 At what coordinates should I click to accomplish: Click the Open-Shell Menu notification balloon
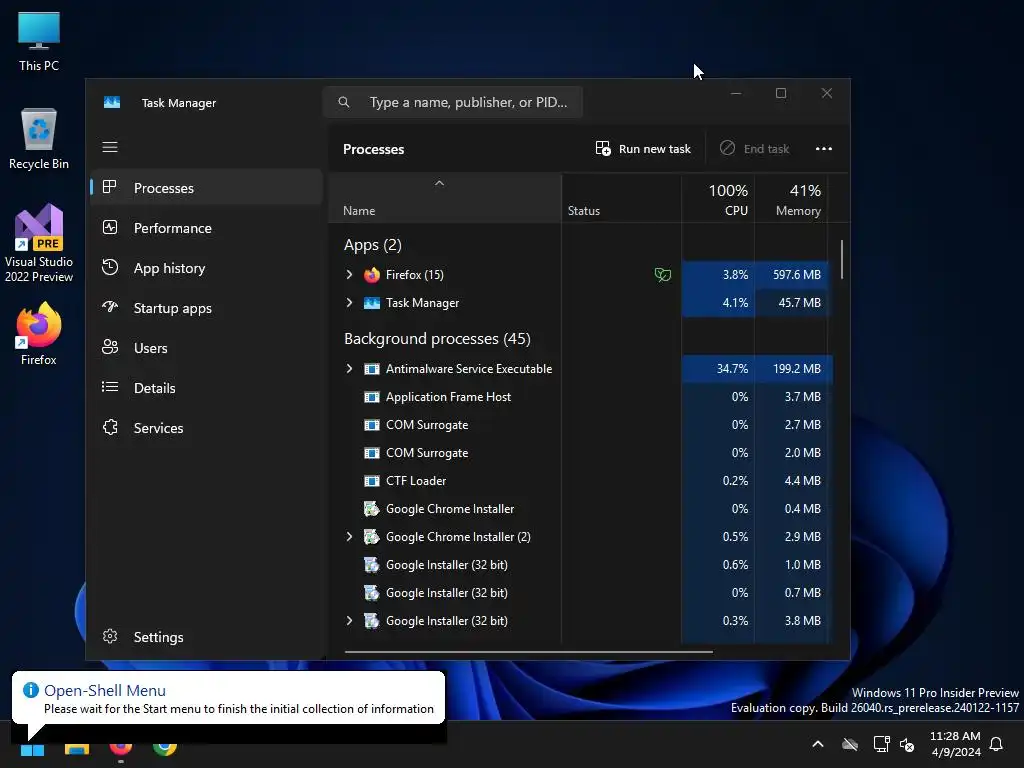229,699
